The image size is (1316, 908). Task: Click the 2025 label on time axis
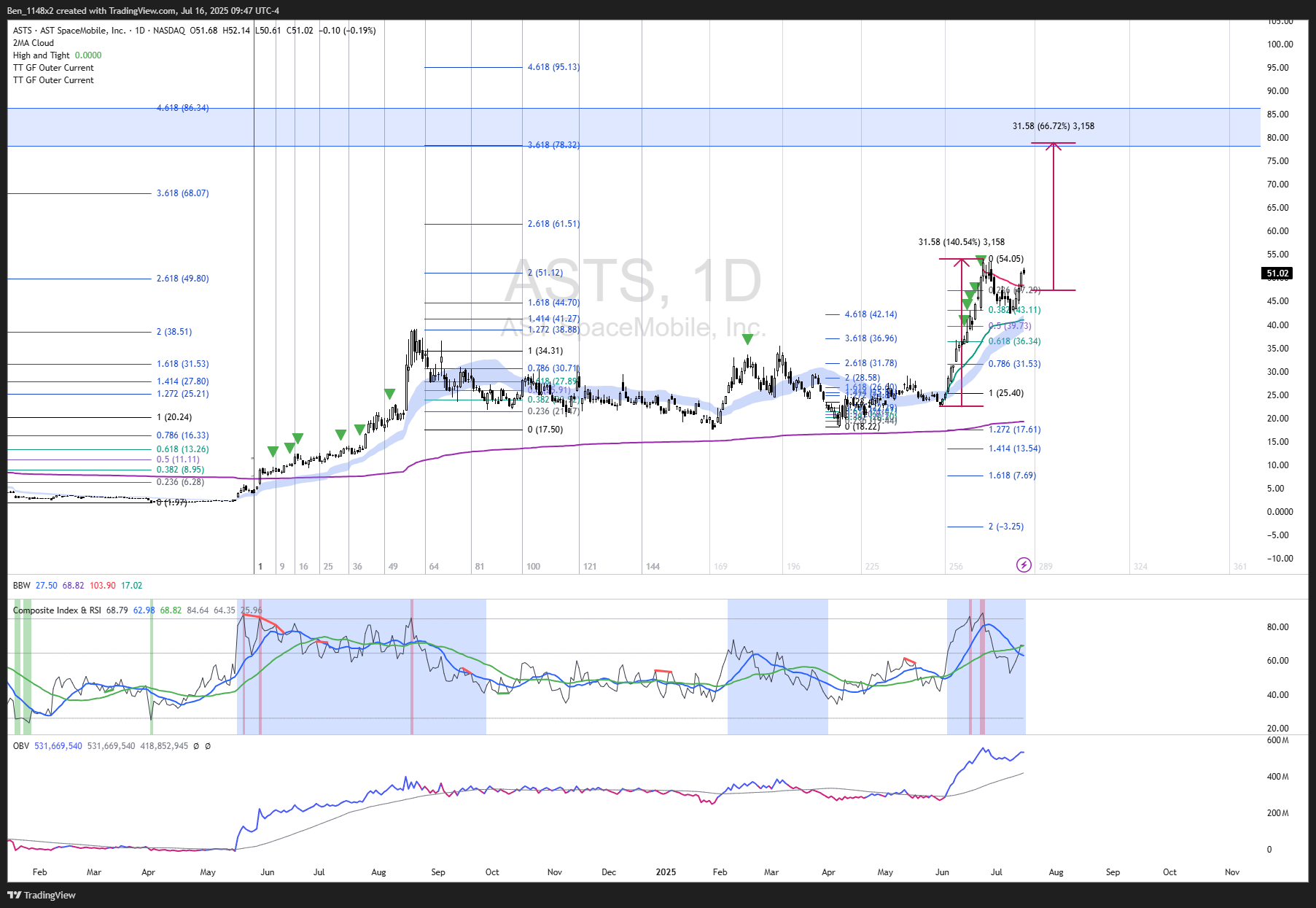click(x=666, y=872)
